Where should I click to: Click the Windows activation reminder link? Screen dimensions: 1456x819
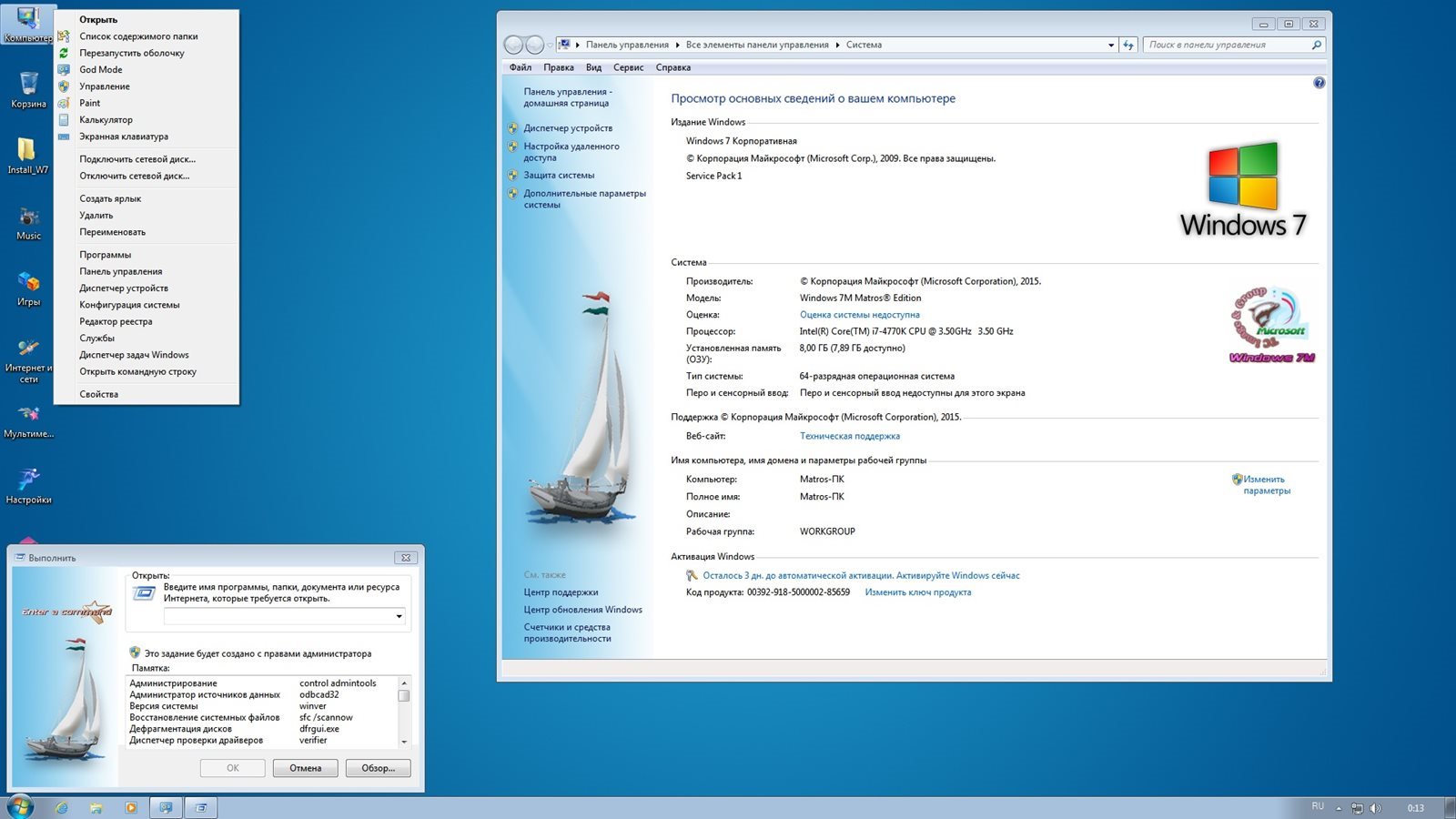point(861,575)
